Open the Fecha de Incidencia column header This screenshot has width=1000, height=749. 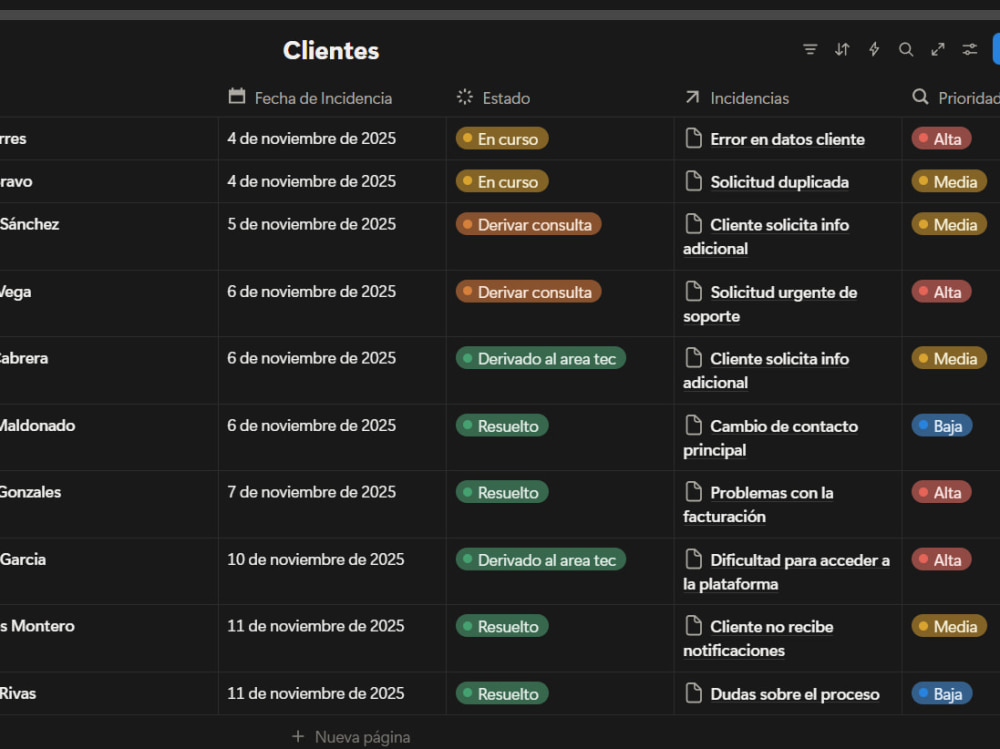click(310, 98)
